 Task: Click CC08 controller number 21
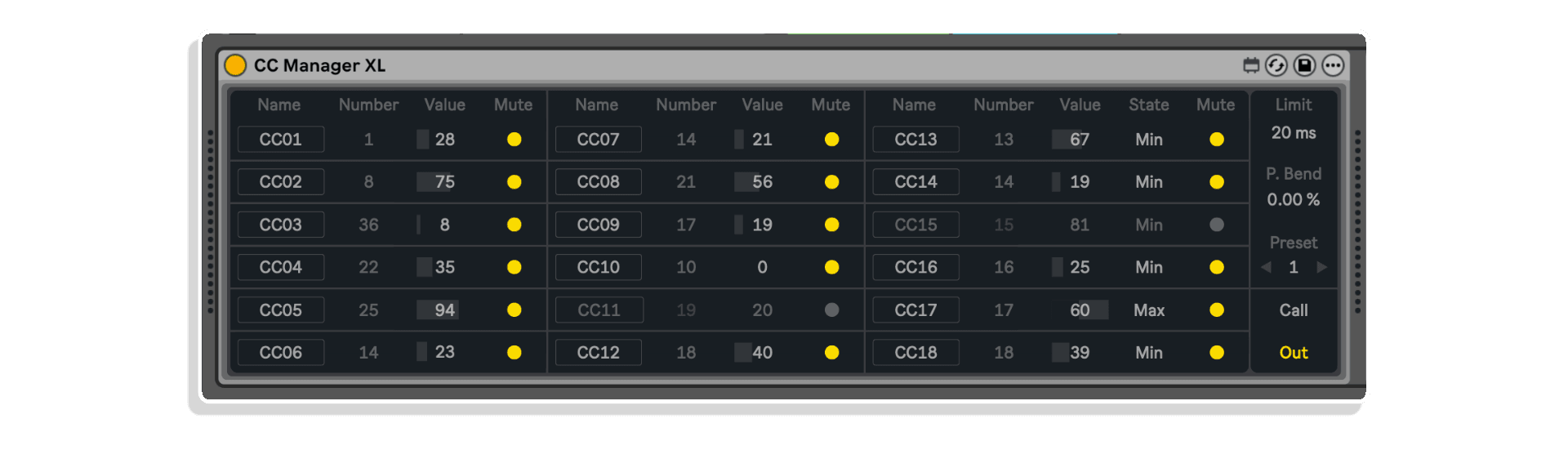686,182
